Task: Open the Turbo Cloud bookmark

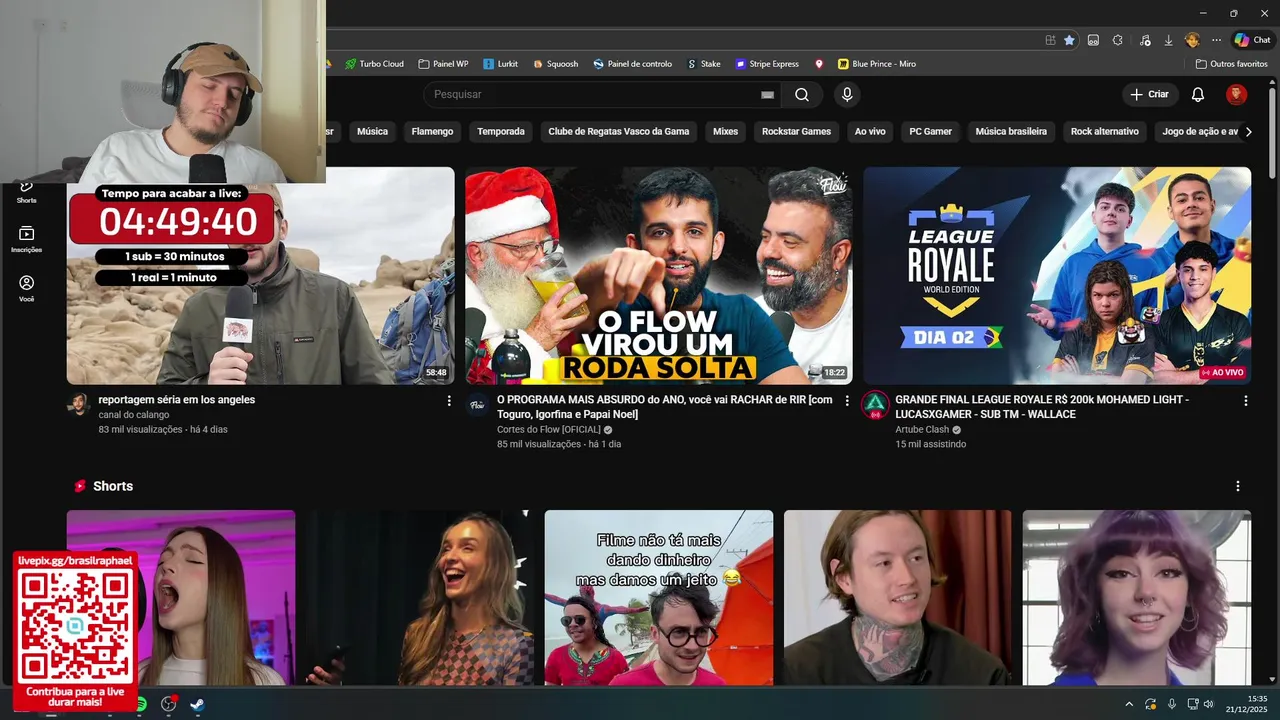Action: pyautogui.click(x=374, y=64)
